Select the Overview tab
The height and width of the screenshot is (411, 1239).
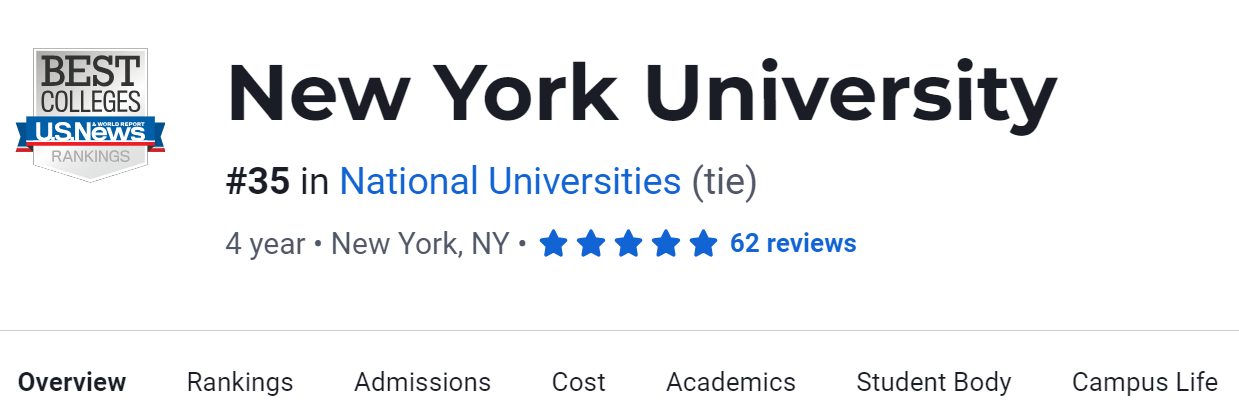coord(72,382)
